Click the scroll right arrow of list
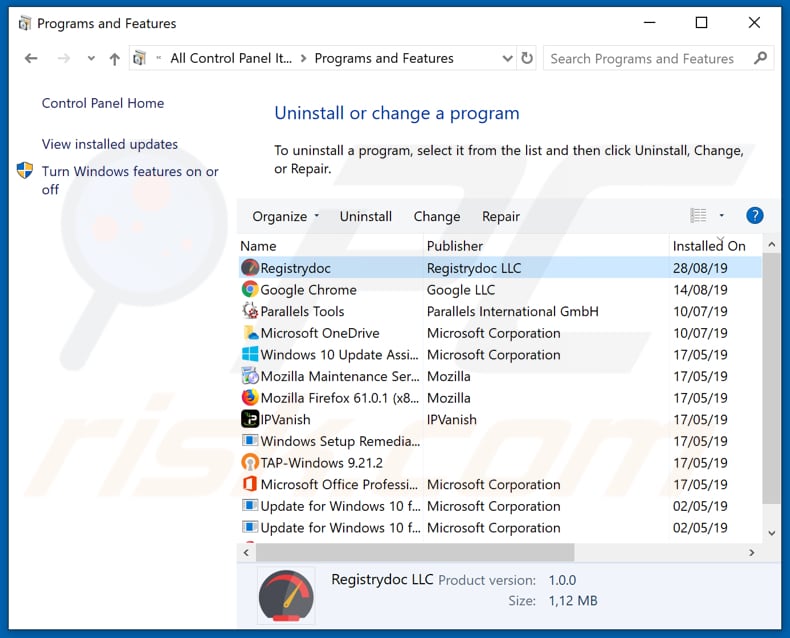This screenshot has height=638, width=790. [x=752, y=552]
